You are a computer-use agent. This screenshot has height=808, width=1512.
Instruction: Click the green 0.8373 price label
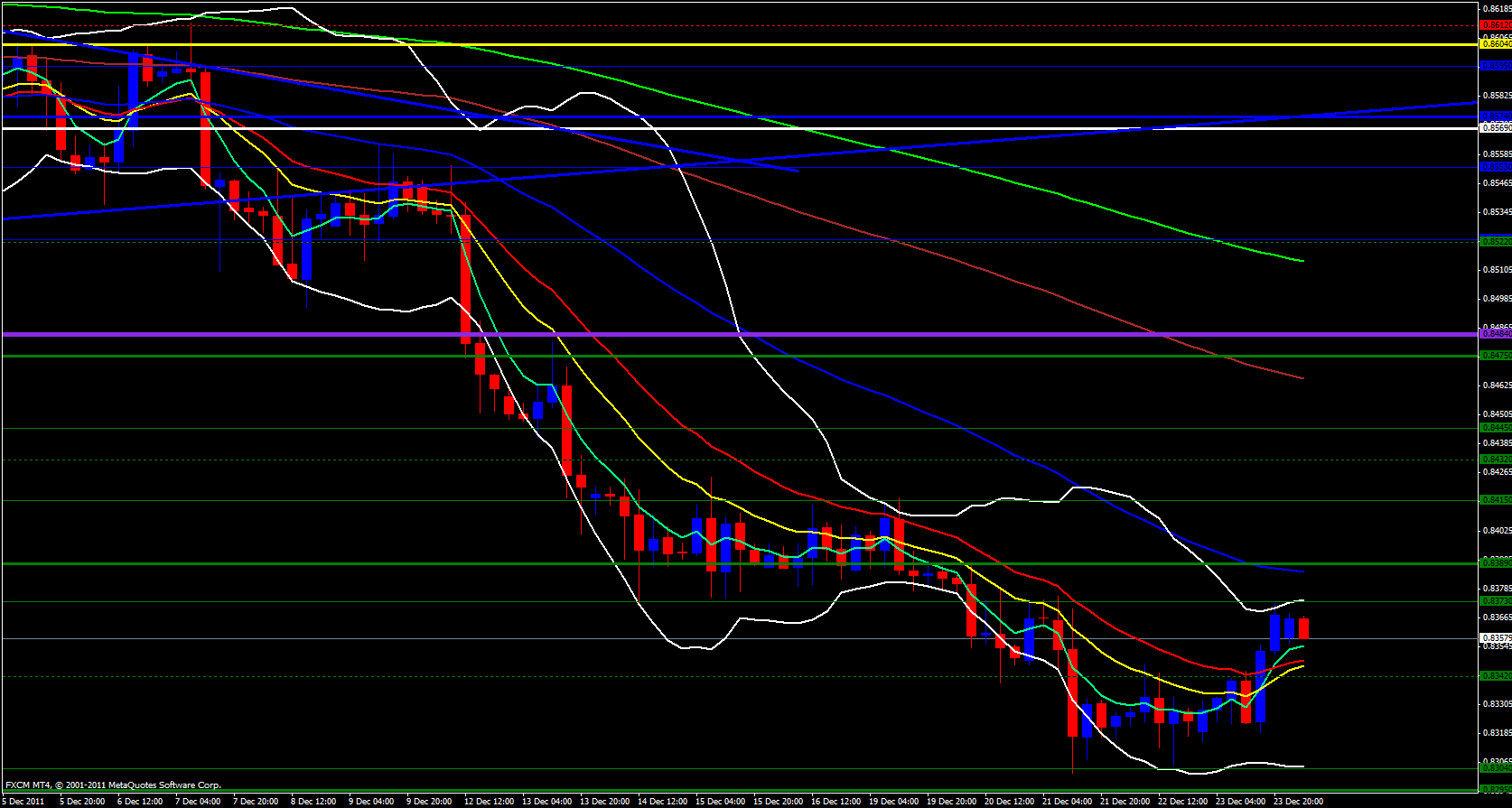(1495, 601)
